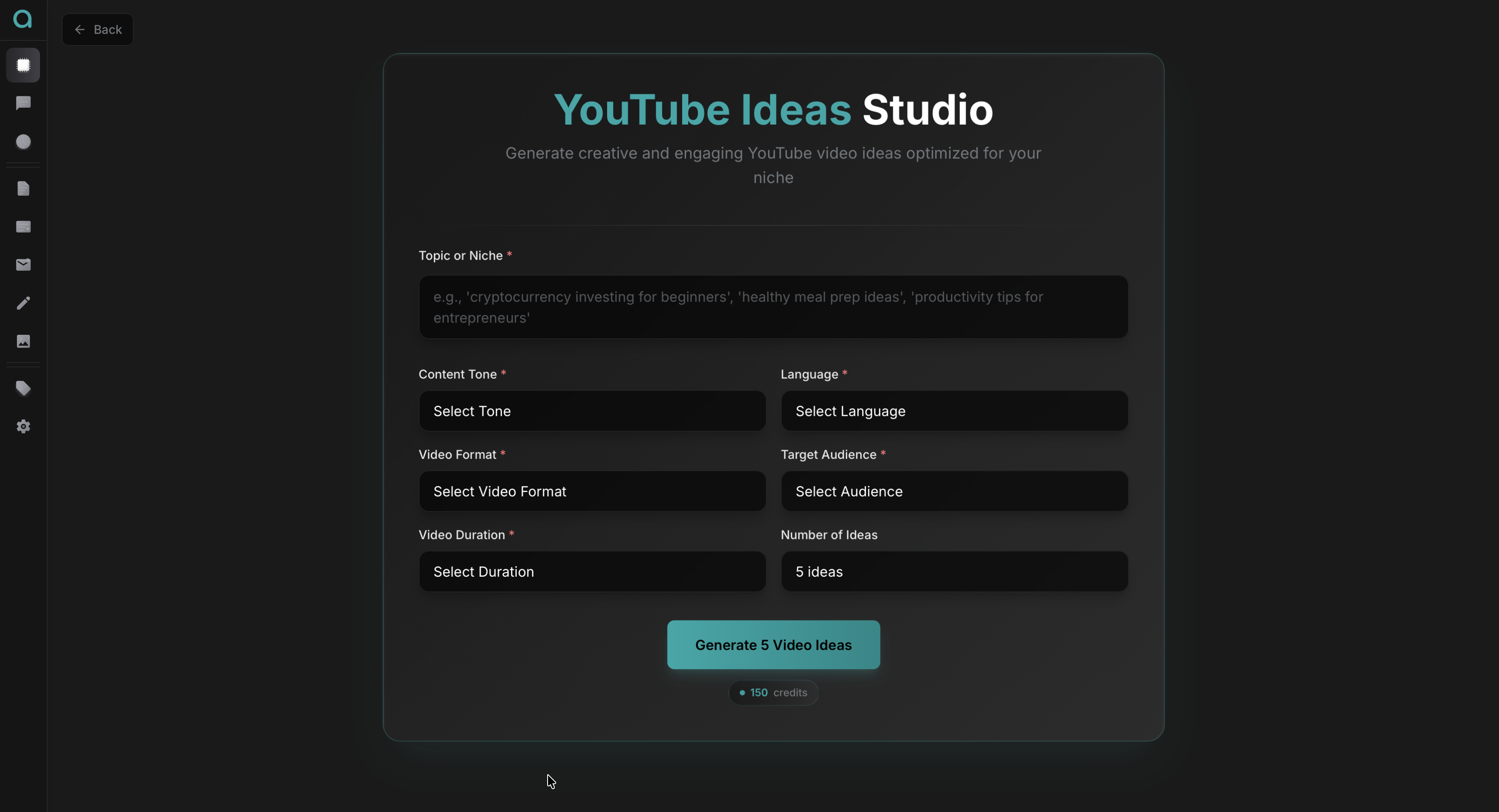Click the Back button

(97, 29)
